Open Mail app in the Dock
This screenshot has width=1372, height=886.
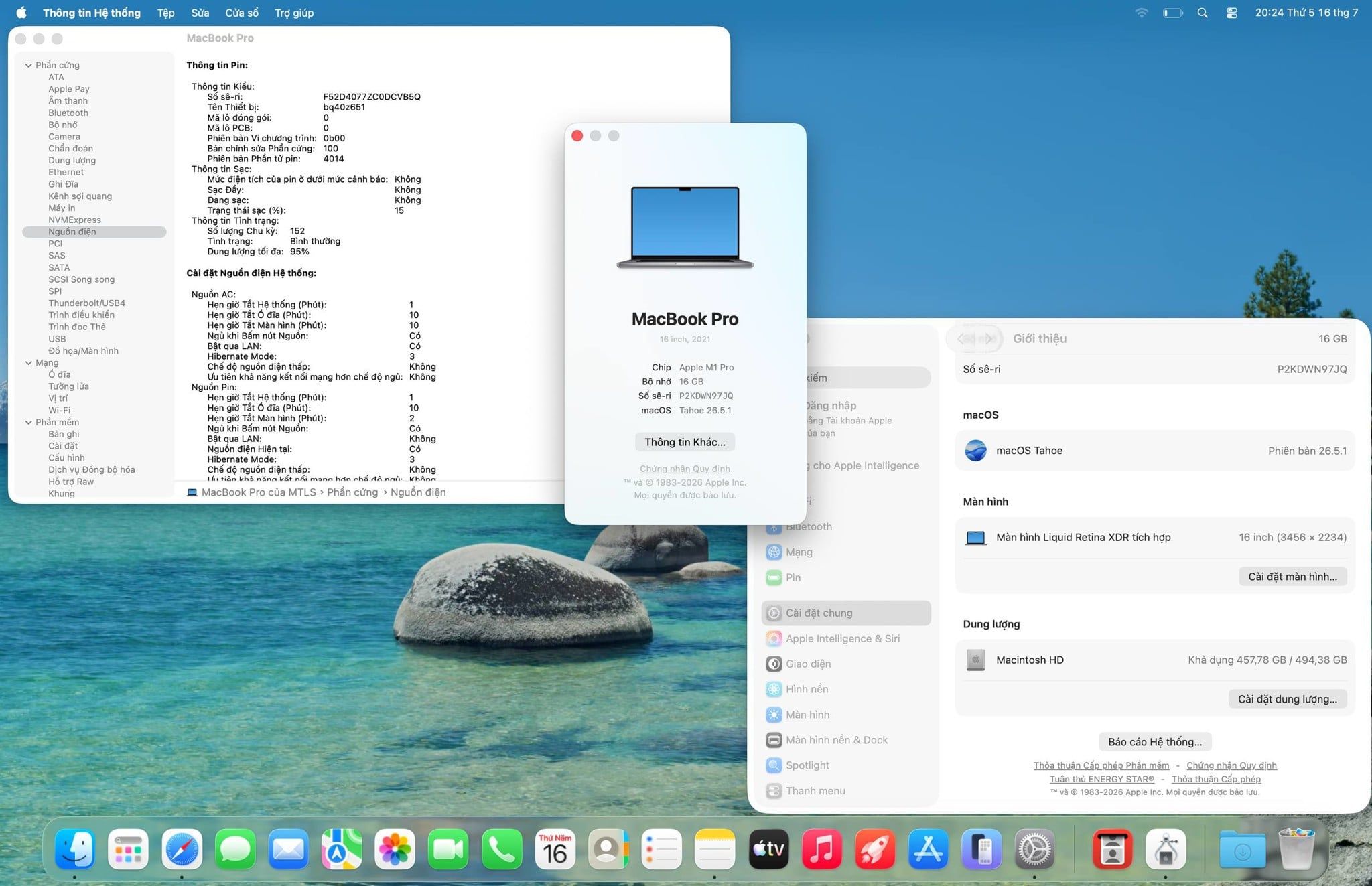pyautogui.click(x=288, y=849)
